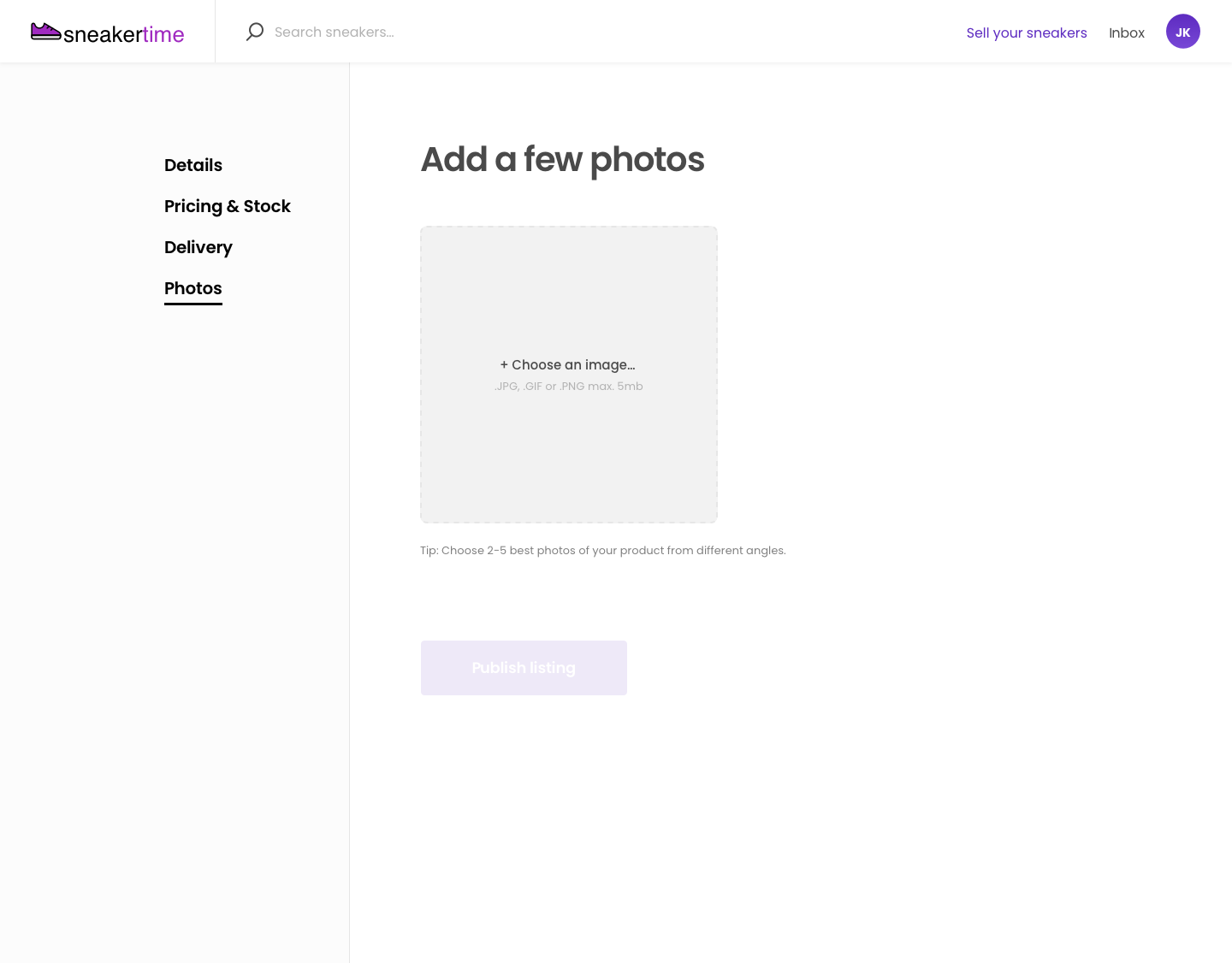Image resolution: width=1232 pixels, height=963 pixels.
Task: Click the .JPG, .GIF or .PNG hint text
Action: point(568,386)
